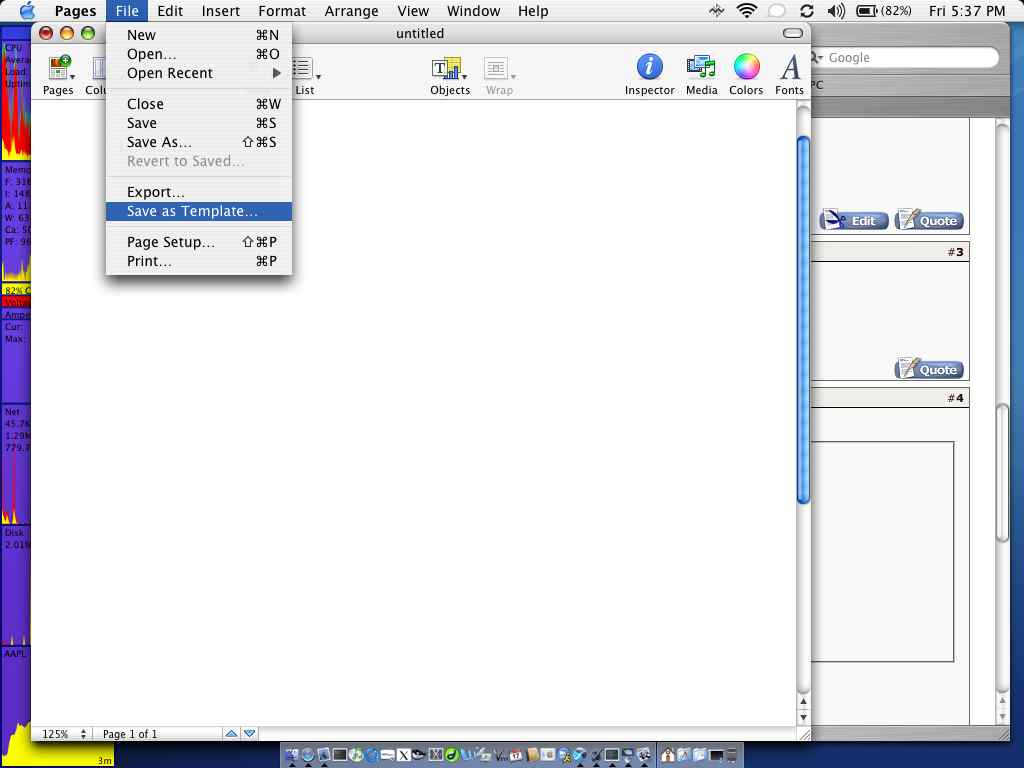The height and width of the screenshot is (768, 1024).
Task: Click the Quote button above post #4
Action: [929, 369]
